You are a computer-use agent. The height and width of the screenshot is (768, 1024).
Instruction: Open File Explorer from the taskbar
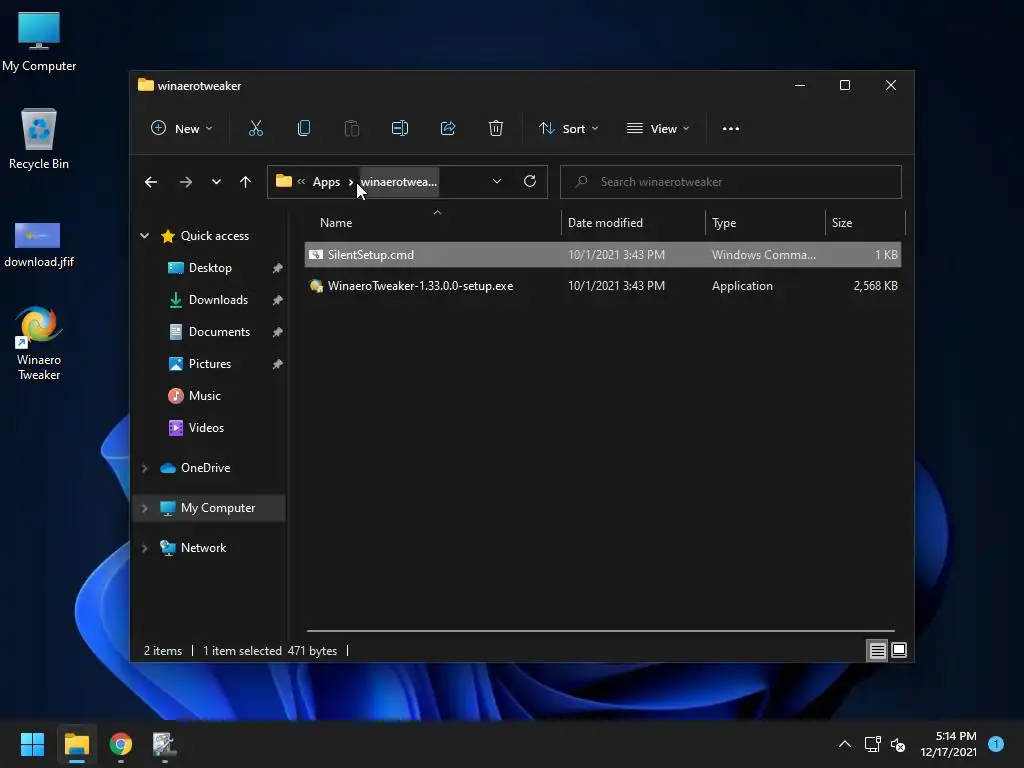click(76, 744)
